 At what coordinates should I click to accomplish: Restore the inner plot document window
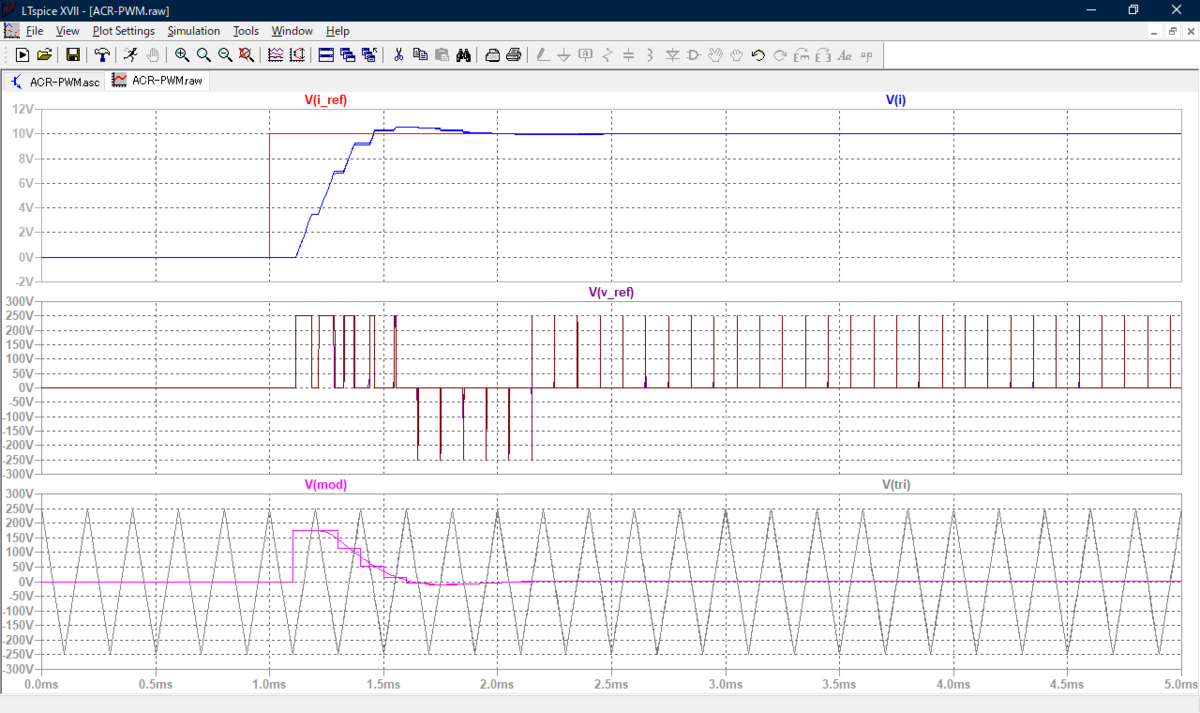tap(1172, 31)
